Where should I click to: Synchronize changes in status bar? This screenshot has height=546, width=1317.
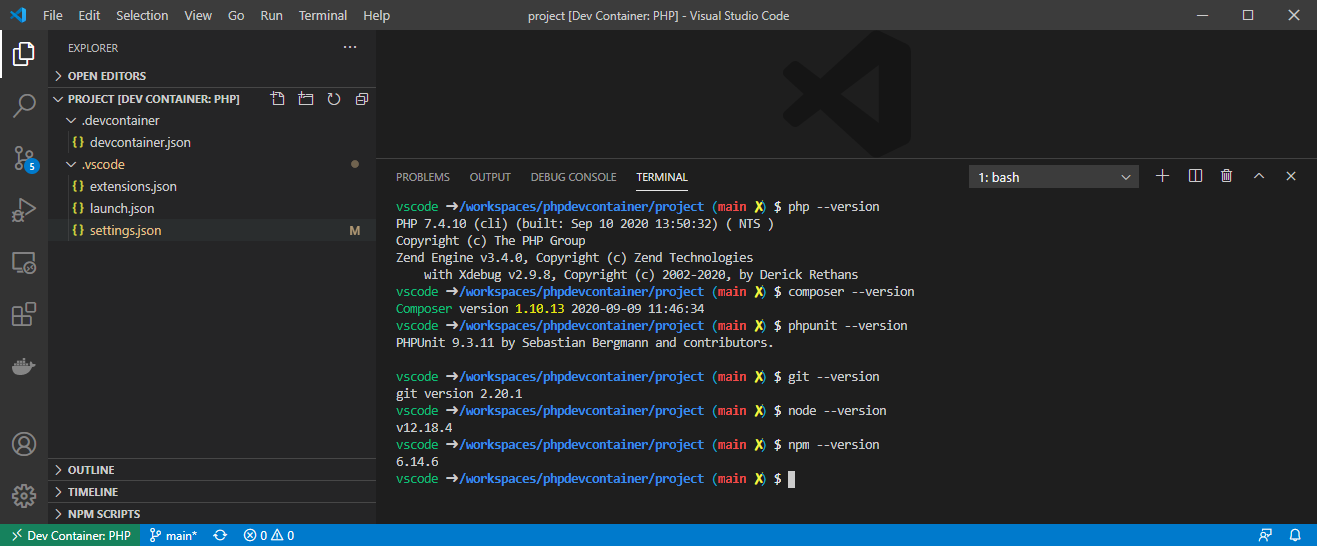pyautogui.click(x=220, y=535)
